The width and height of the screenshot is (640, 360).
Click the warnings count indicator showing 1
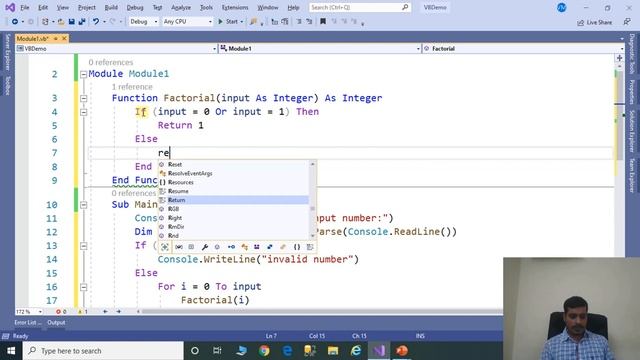pos(83,311)
